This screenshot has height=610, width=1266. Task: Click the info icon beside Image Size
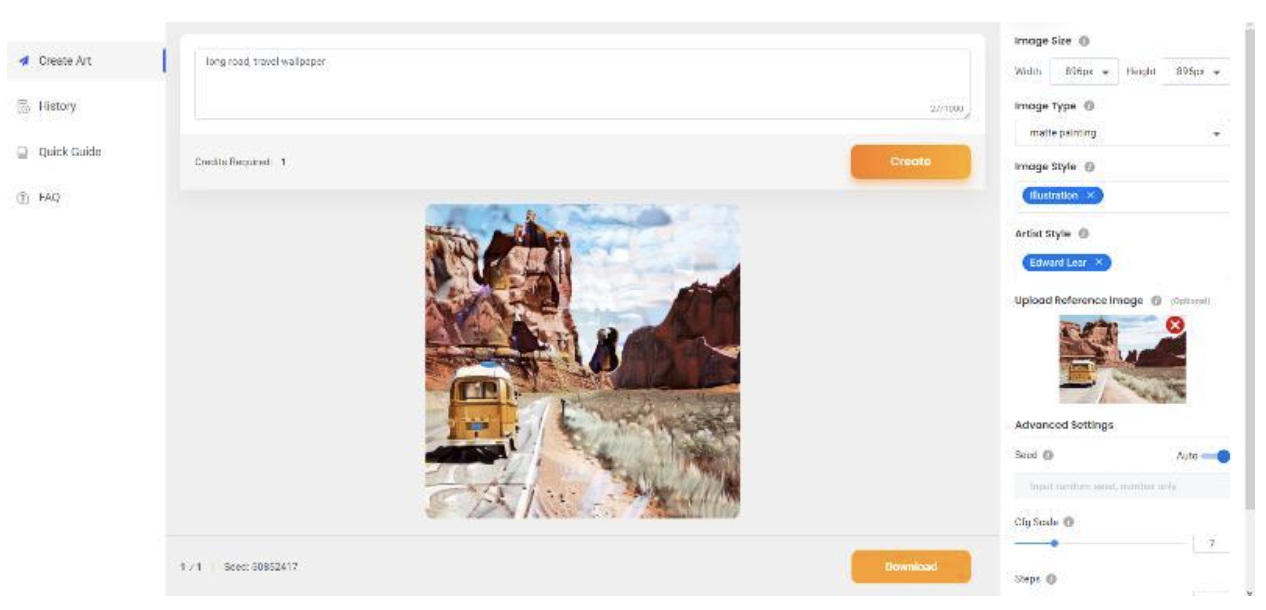[x=1084, y=42]
